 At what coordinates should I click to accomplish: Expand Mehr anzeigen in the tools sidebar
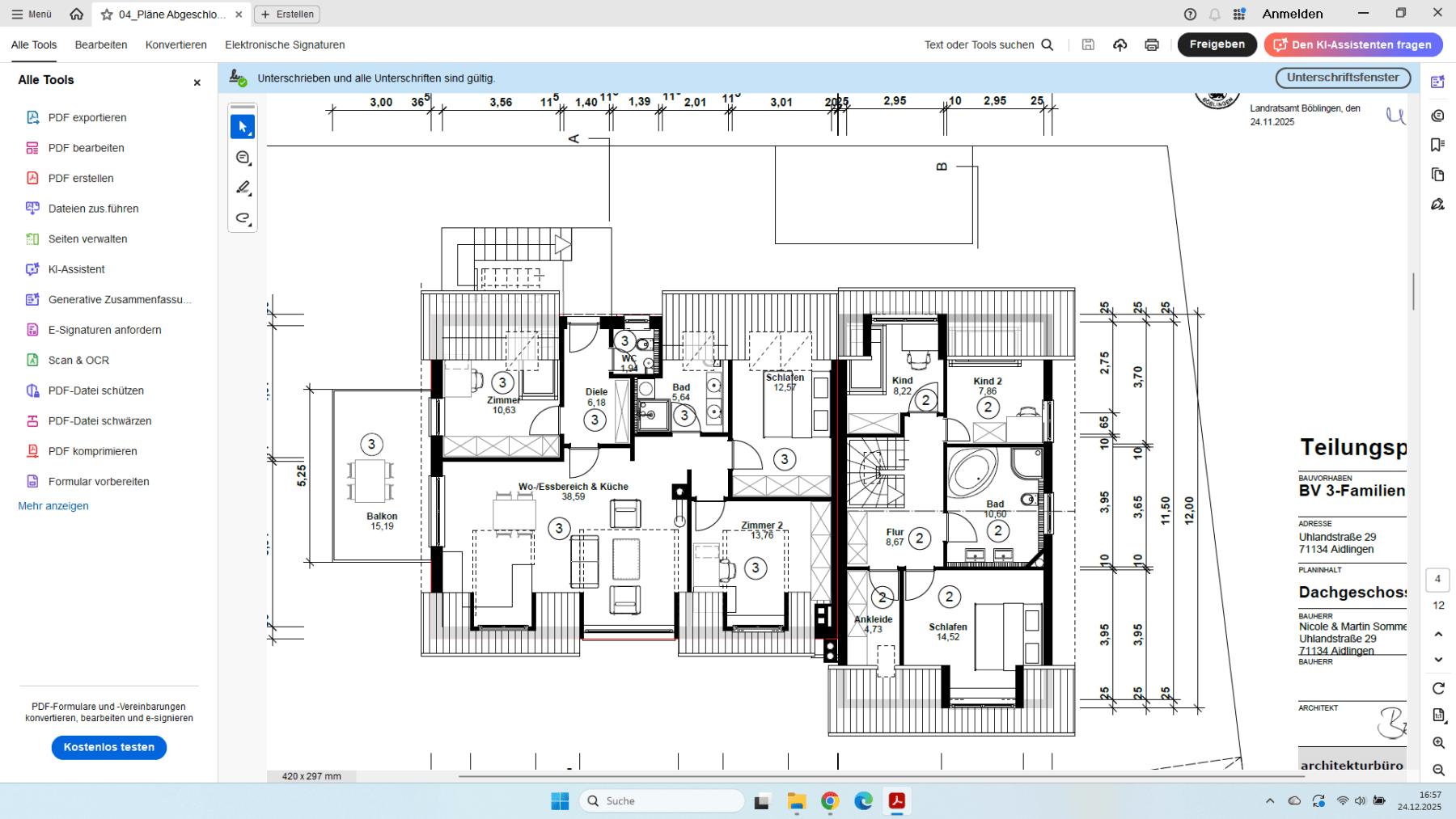53,505
